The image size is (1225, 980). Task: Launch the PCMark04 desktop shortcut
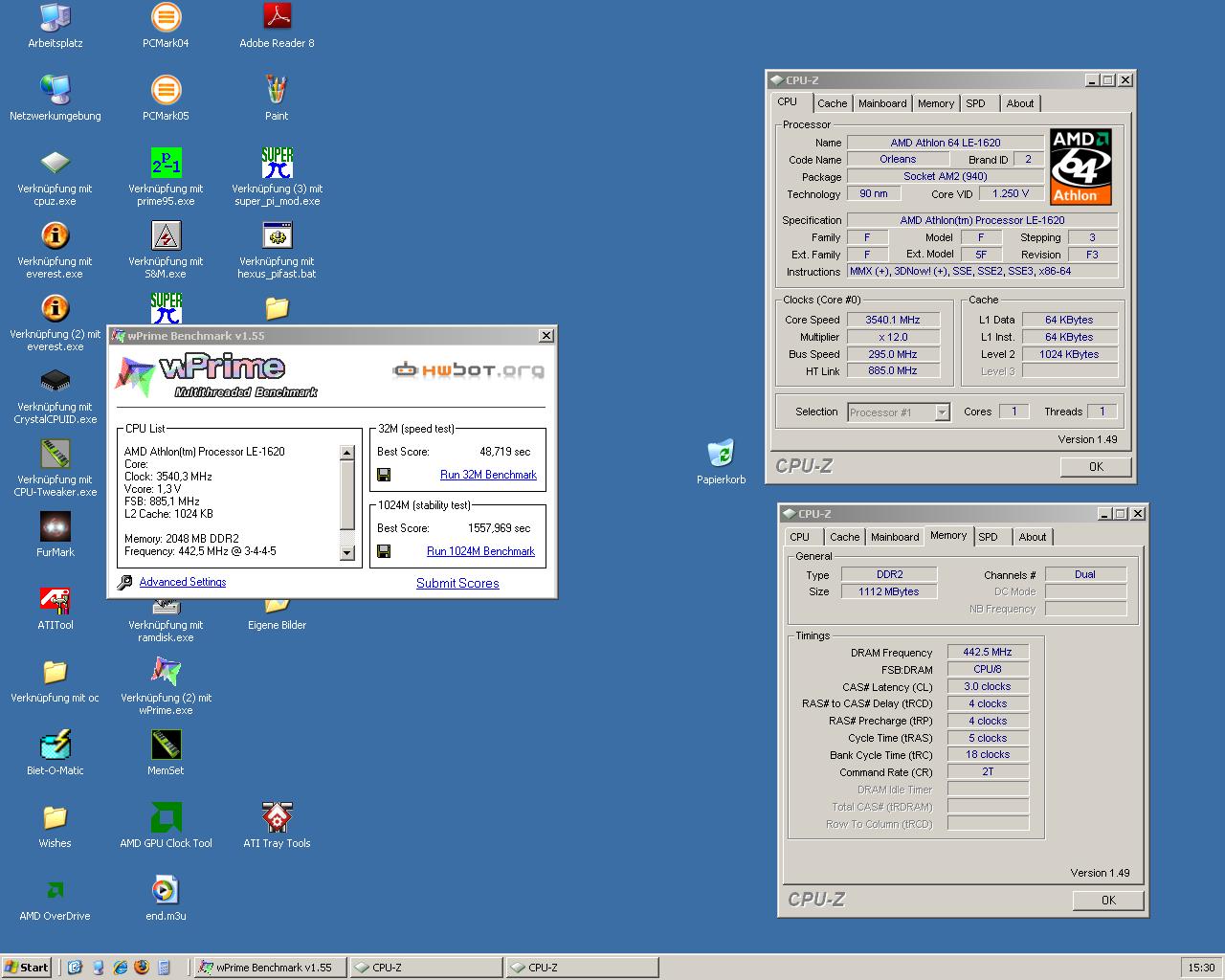[166, 17]
